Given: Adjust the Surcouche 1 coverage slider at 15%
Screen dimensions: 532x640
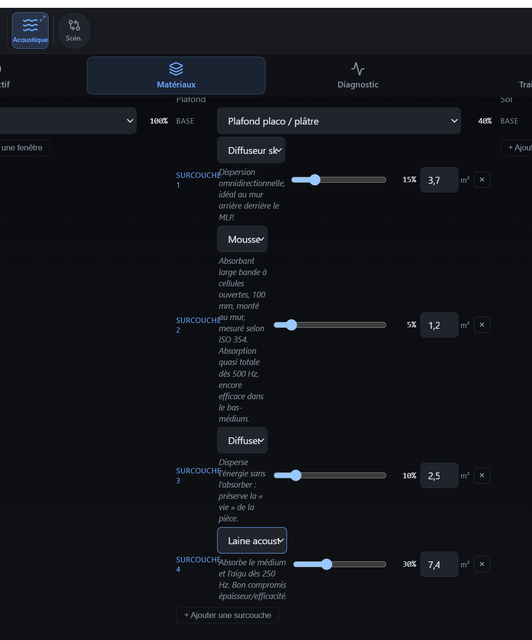Looking at the screenshot, I should pos(338,180).
